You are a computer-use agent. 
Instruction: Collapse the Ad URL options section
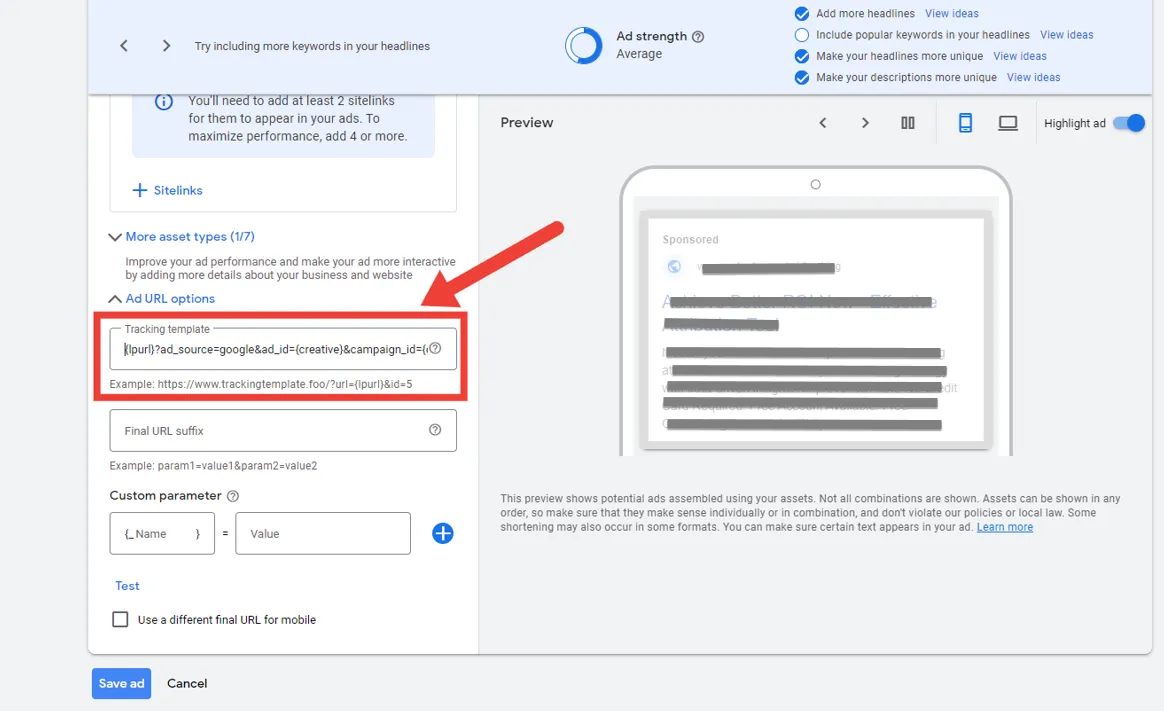click(162, 298)
